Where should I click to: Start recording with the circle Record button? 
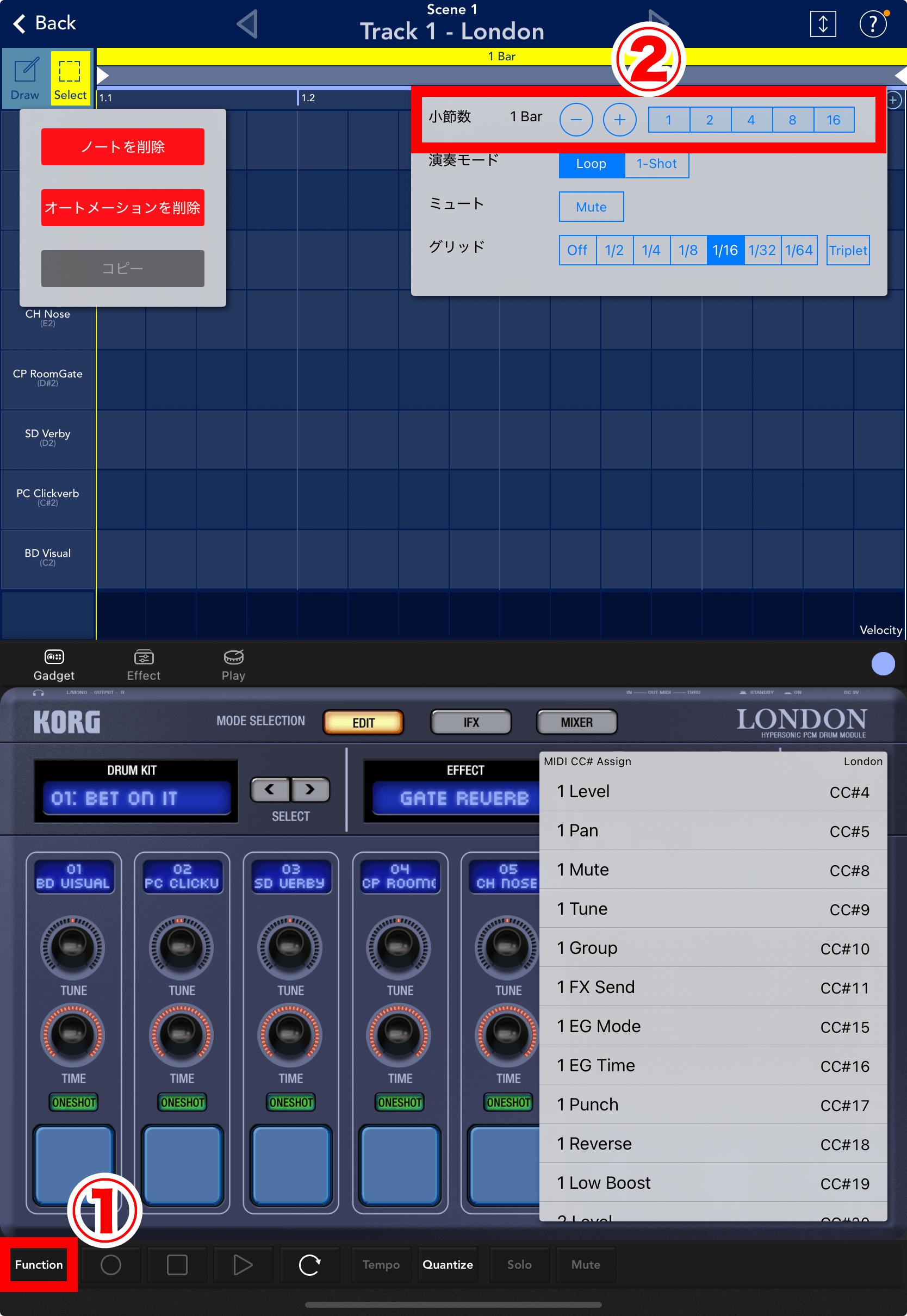(111, 1264)
